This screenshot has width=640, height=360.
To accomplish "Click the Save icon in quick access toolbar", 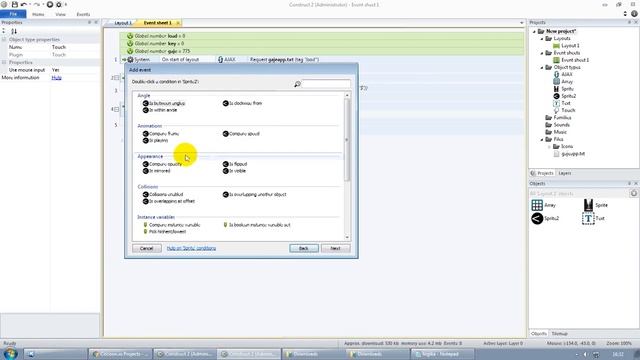I will pos(15,4).
